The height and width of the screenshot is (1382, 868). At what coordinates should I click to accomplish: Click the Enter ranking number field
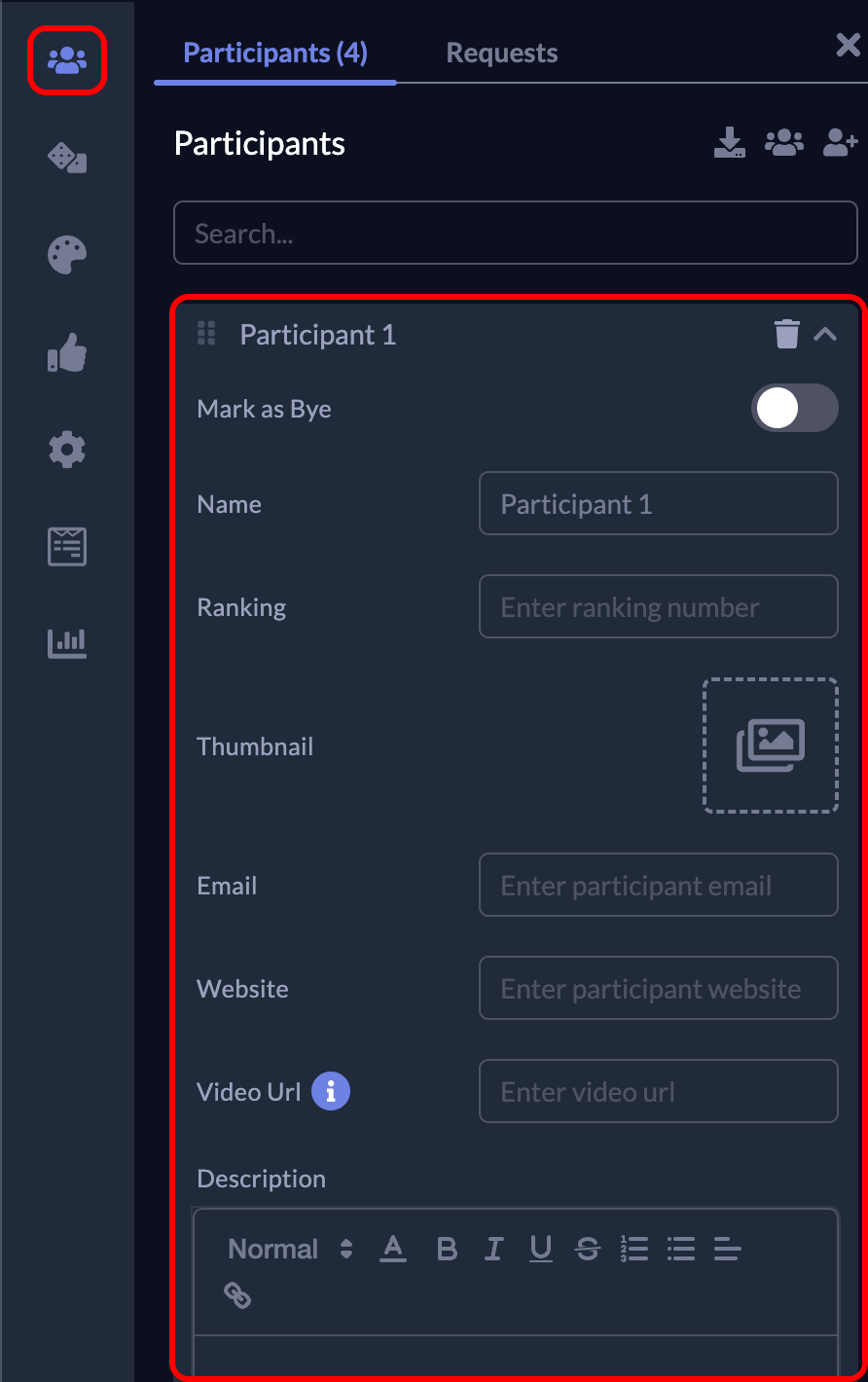coord(658,607)
